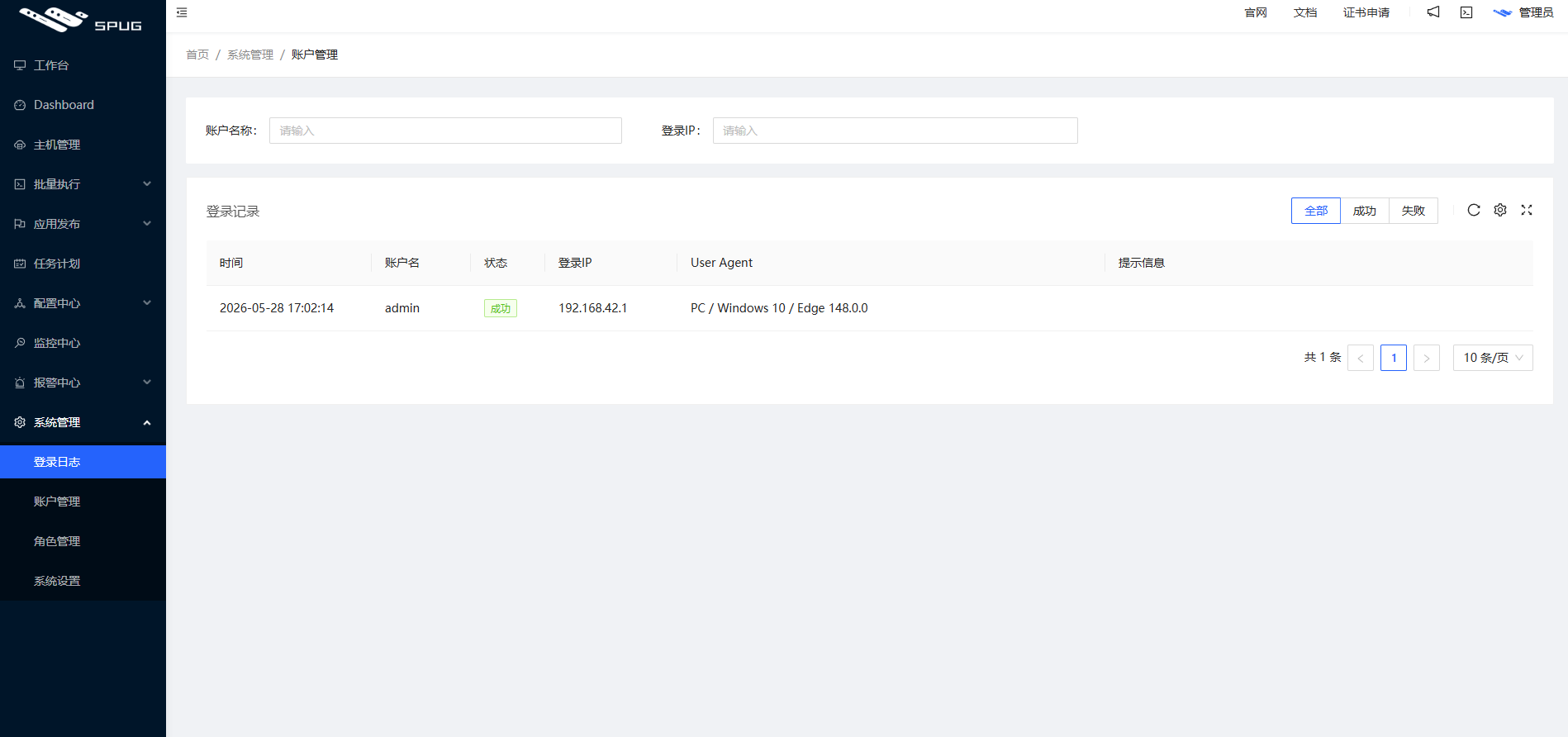Viewport: 1568px width, 737px height.
Task: Click 系统管理 in the breadcrumb
Action: pos(250,55)
